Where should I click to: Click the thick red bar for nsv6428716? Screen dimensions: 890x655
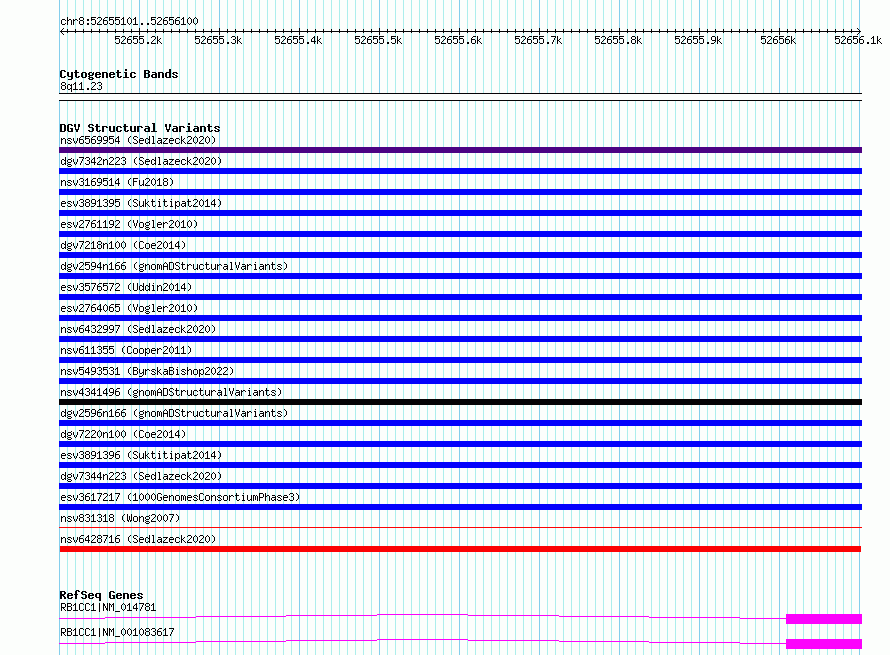click(460, 549)
